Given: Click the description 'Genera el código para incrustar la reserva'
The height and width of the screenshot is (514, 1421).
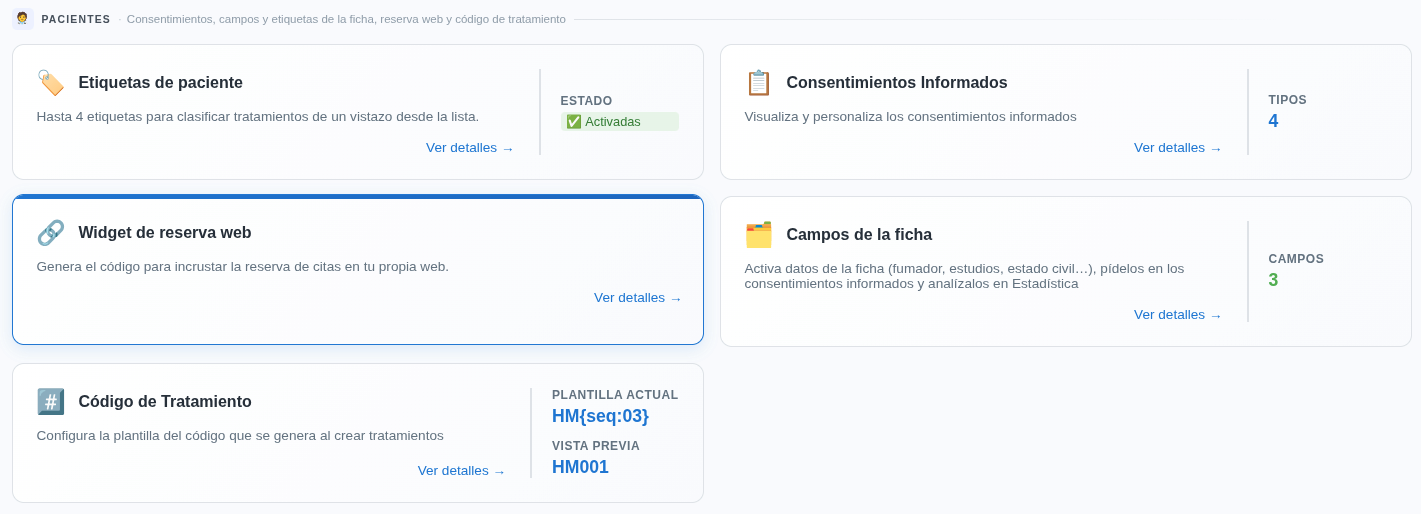Looking at the screenshot, I should click(x=243, y=267).
